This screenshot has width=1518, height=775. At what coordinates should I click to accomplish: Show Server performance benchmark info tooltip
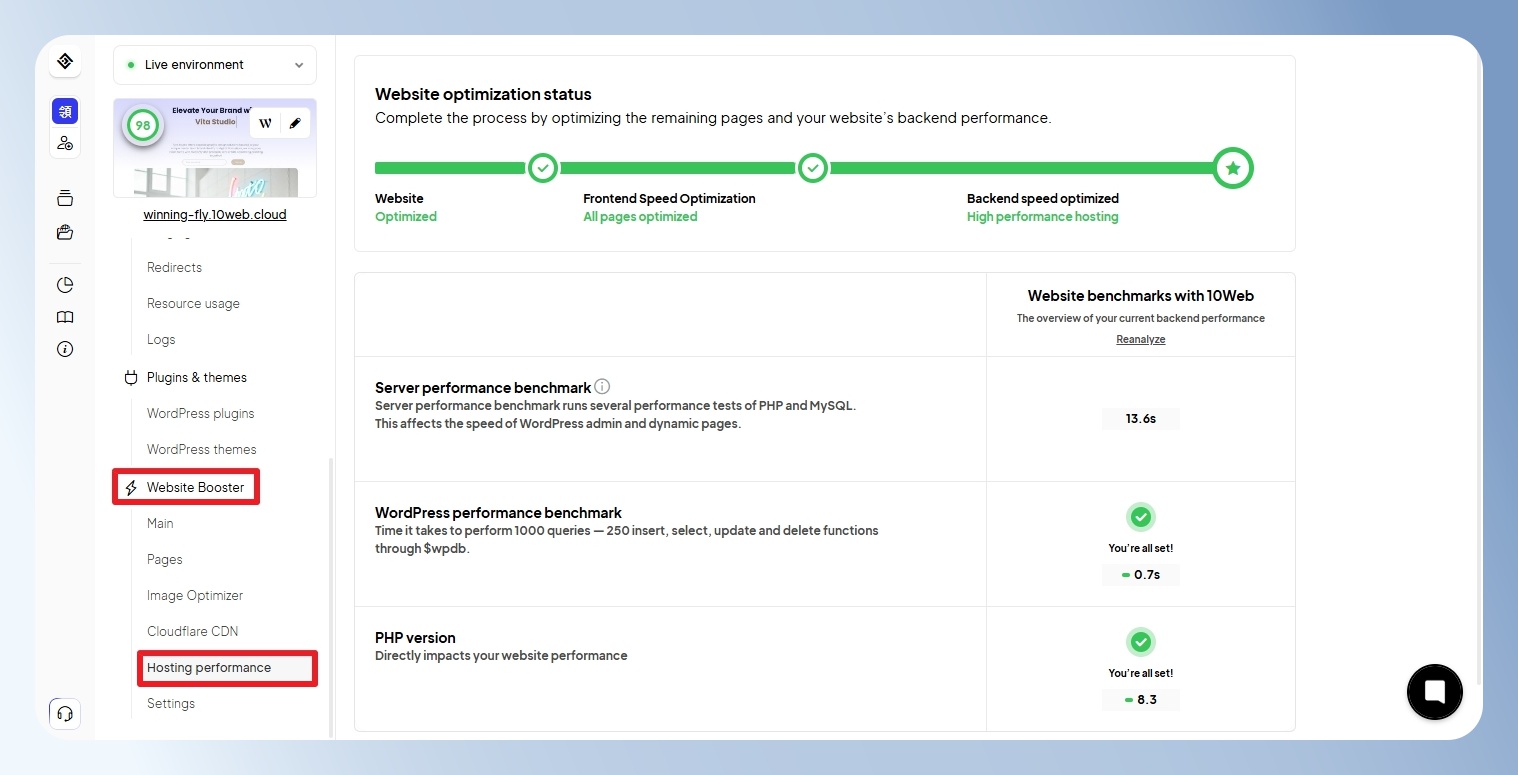tap(602, 386)
